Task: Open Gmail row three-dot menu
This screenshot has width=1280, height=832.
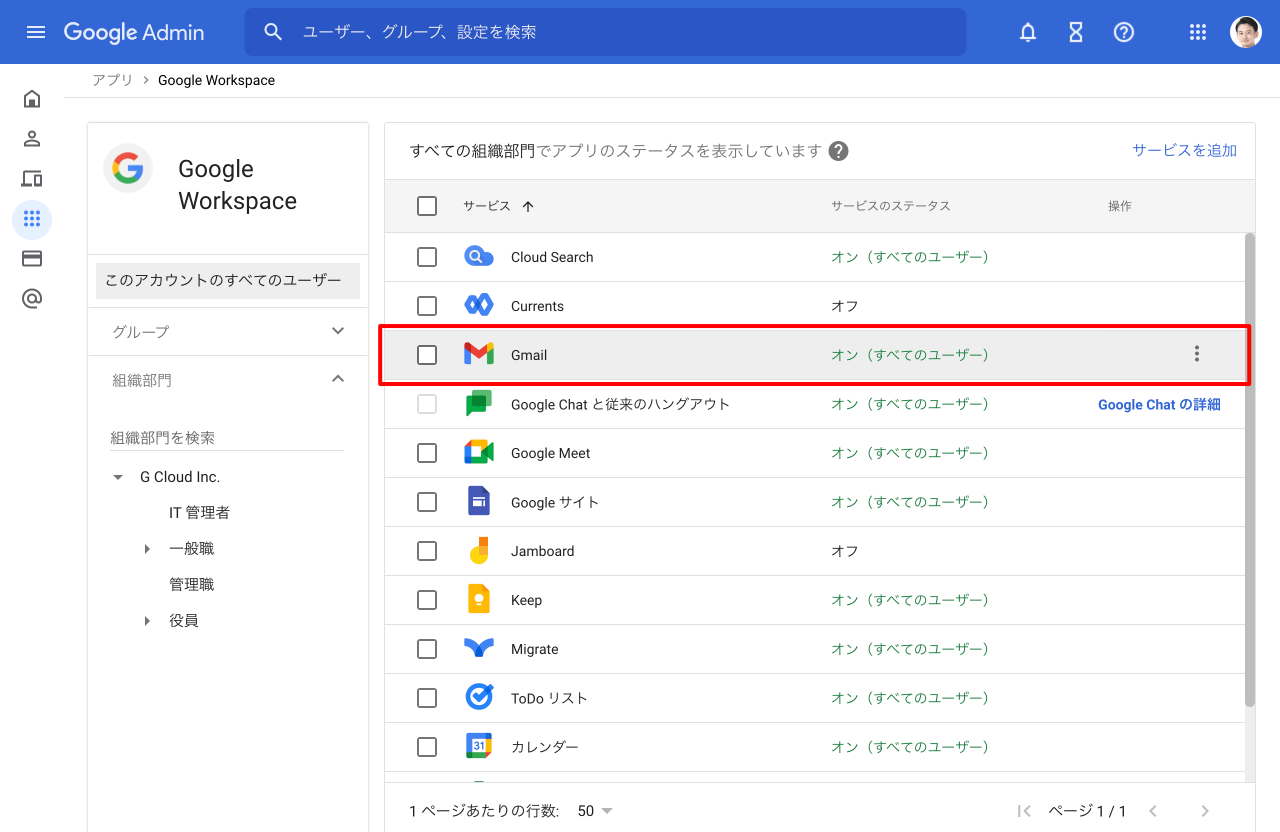Action: tap(1197, 354)
